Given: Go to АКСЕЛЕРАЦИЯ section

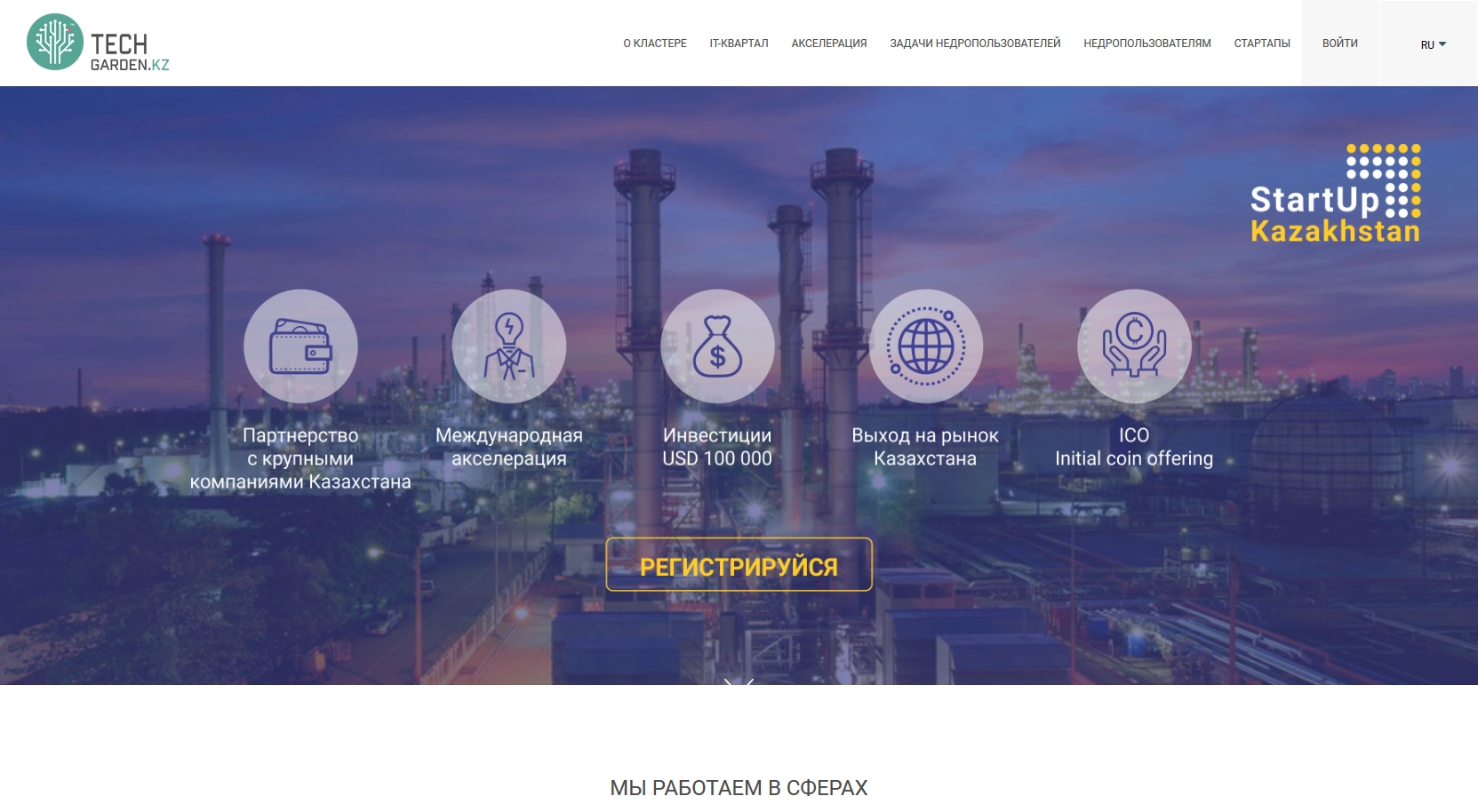Looking at the screenshot, I should 829,44.
